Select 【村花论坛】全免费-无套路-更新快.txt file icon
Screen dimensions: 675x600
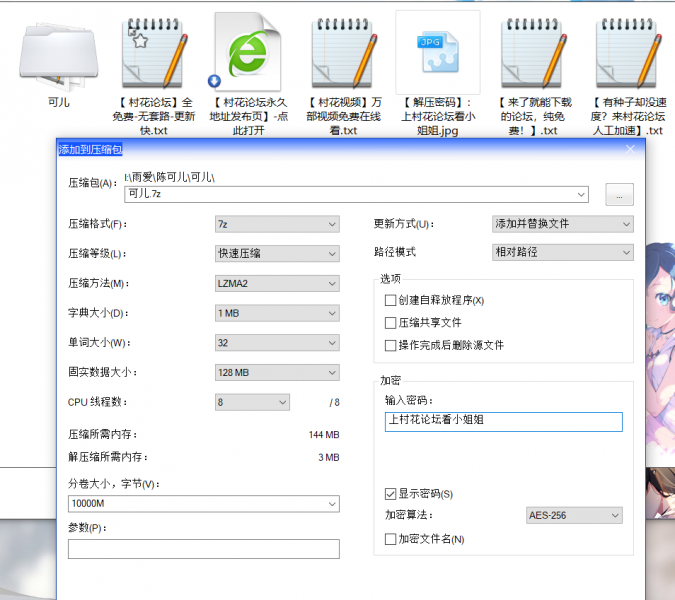154,53
